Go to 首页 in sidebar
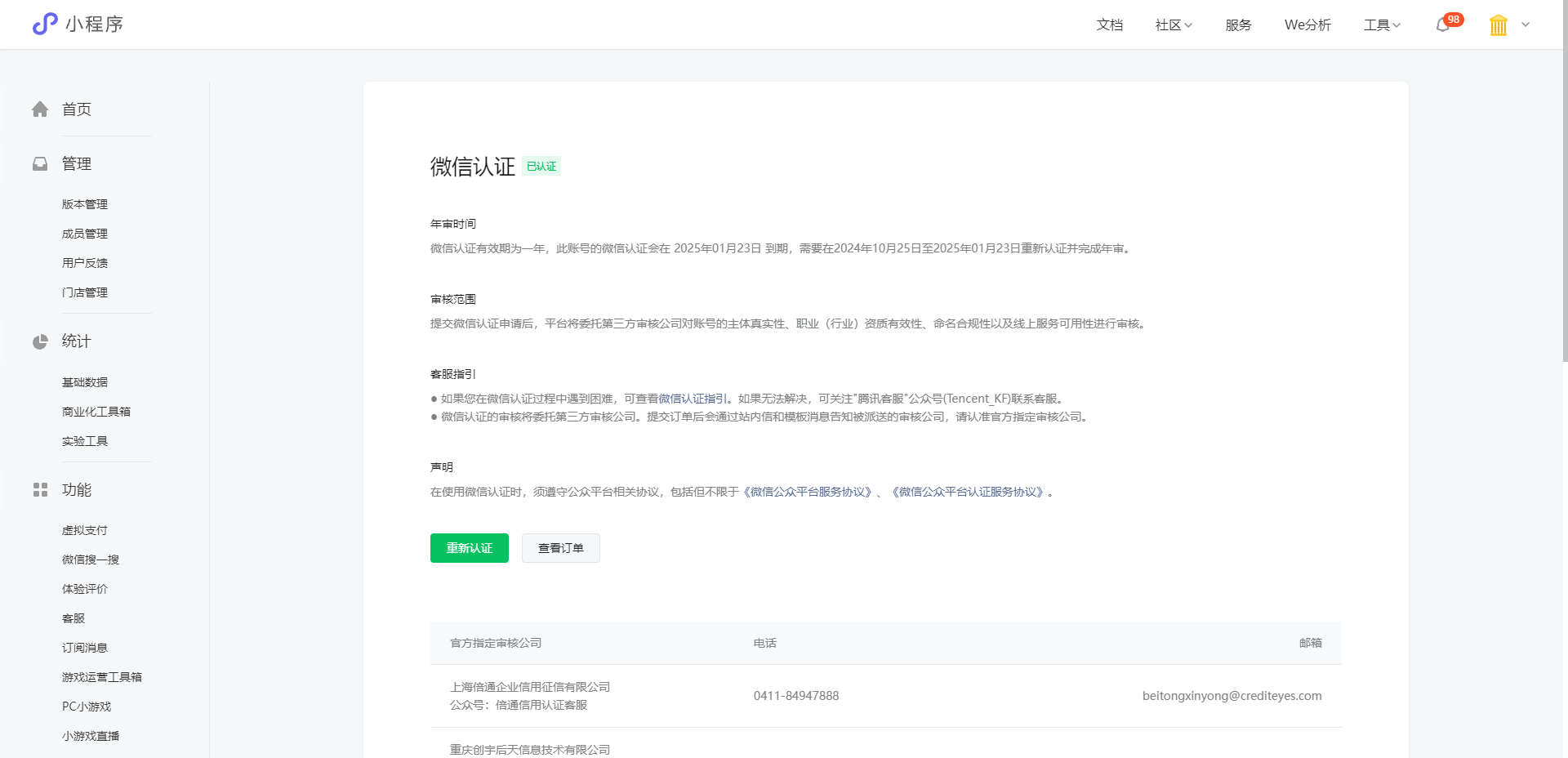Viewport: 1568px width, 758px height. point(77,109)
